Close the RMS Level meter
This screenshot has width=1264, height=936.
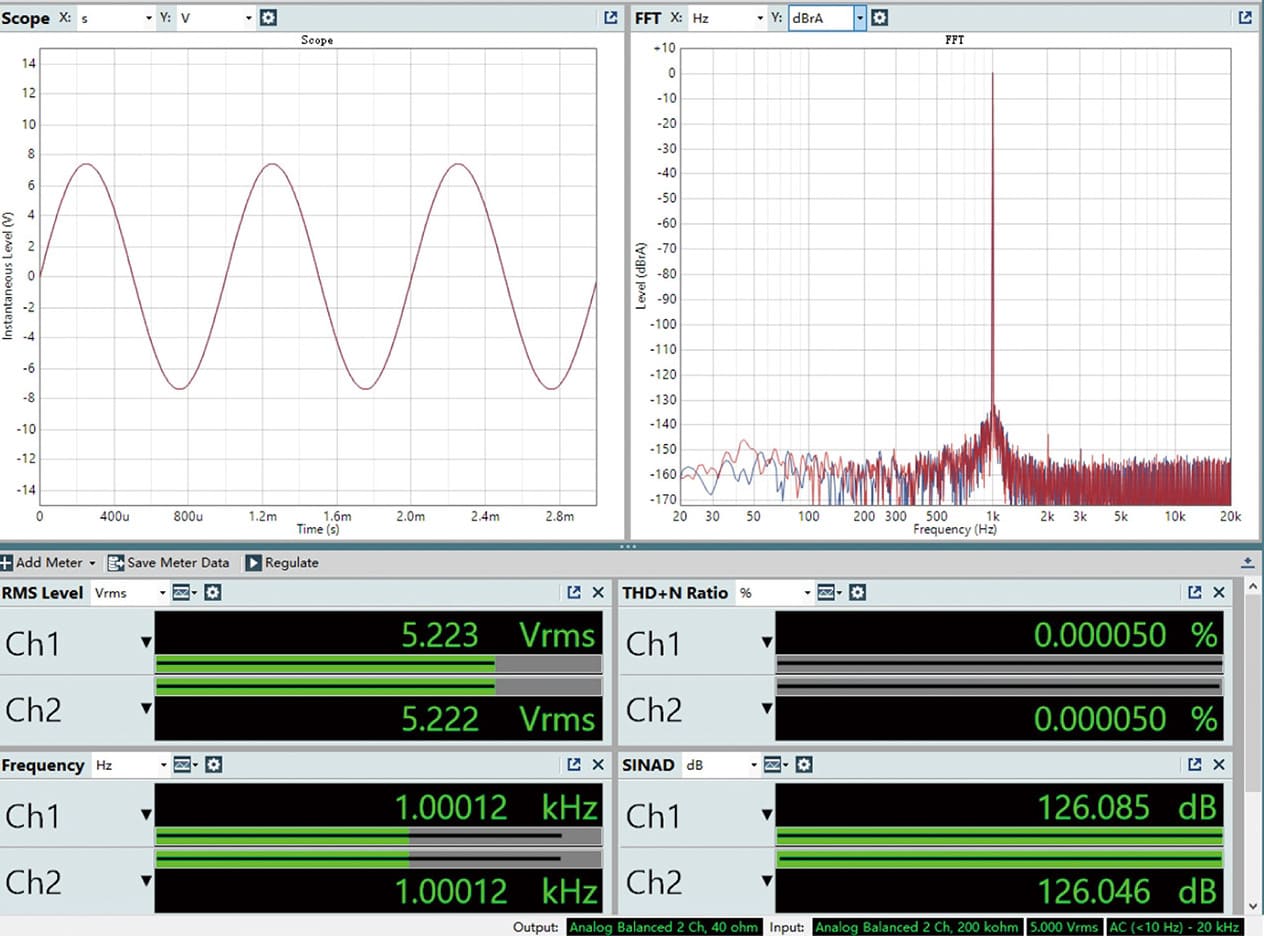[598, 593]
